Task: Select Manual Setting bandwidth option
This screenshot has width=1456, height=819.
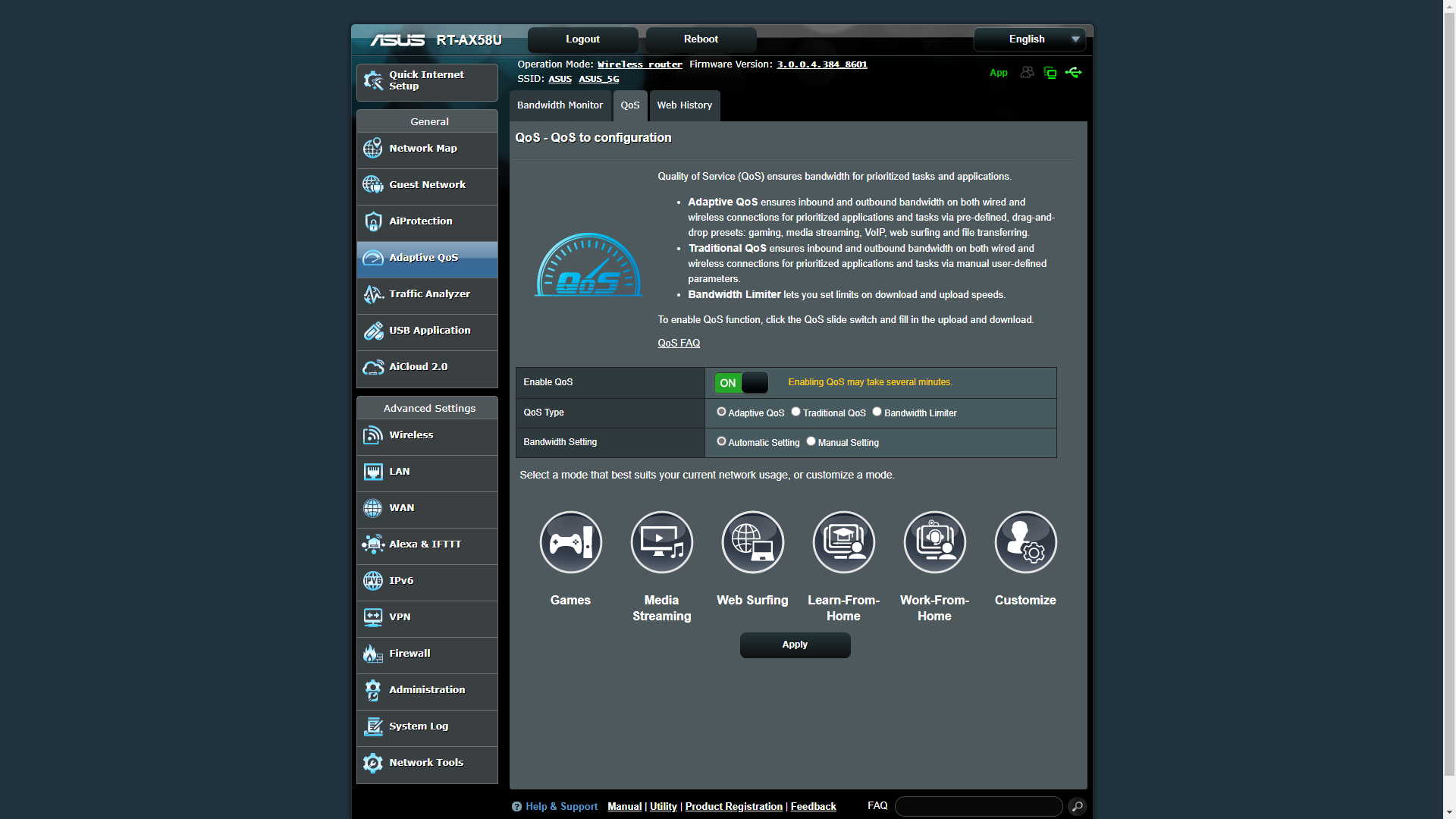Action: coord(811,441)
